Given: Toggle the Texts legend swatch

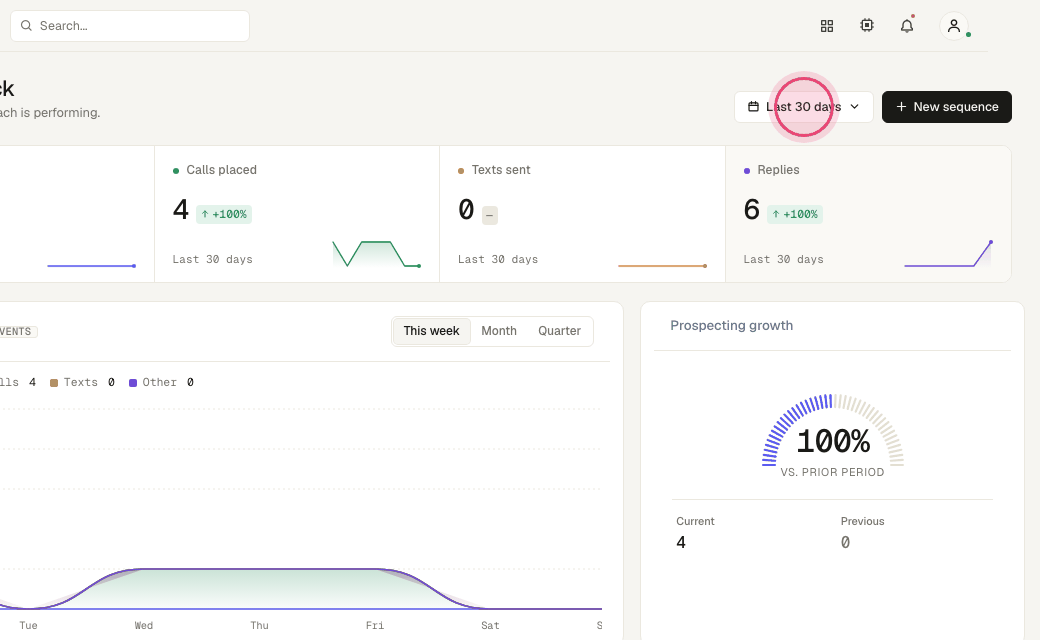Looking at the screenshot, I should click(x=54, y=383).
